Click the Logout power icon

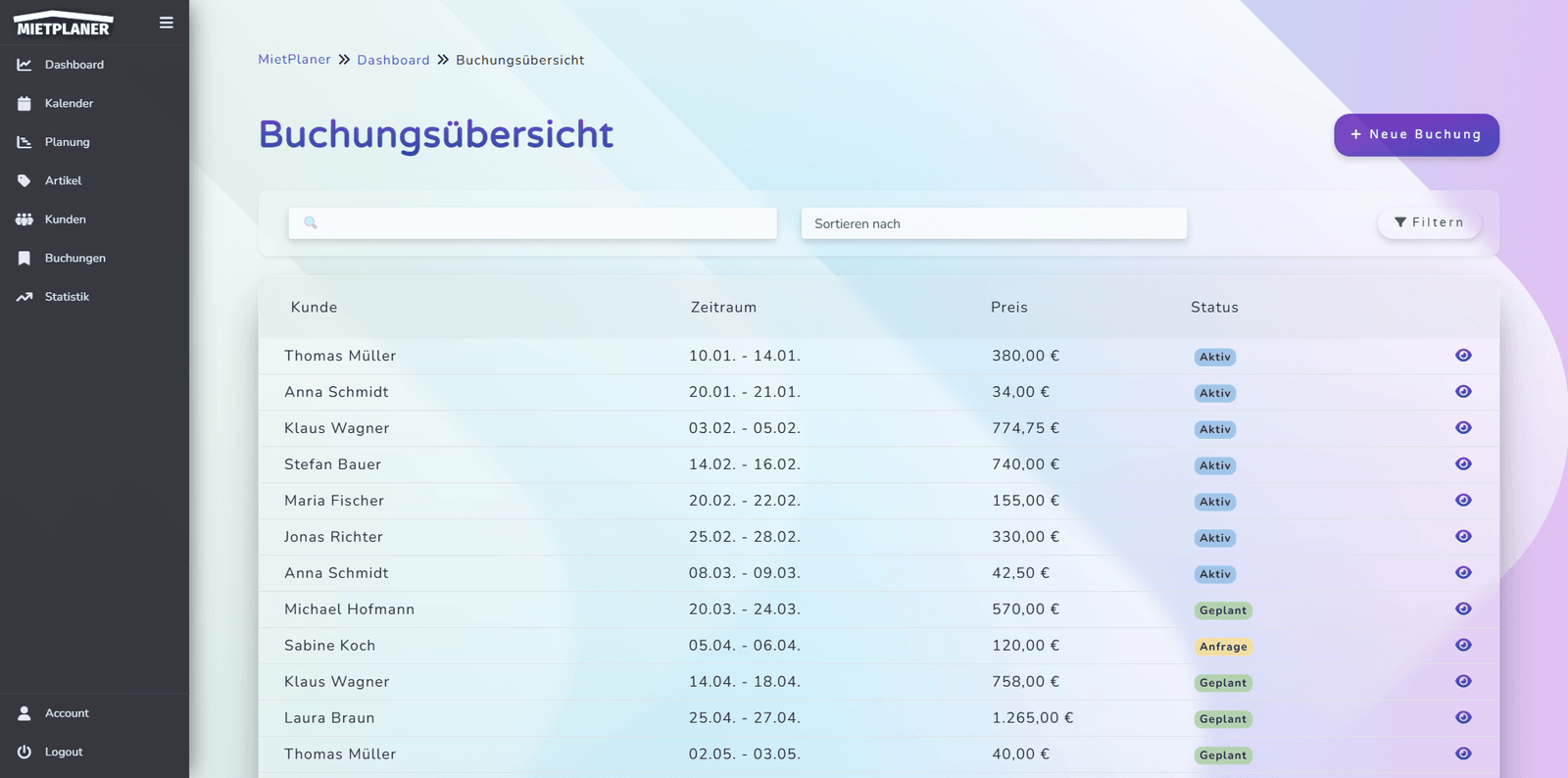pyautogui.click(x=24, y=752)
